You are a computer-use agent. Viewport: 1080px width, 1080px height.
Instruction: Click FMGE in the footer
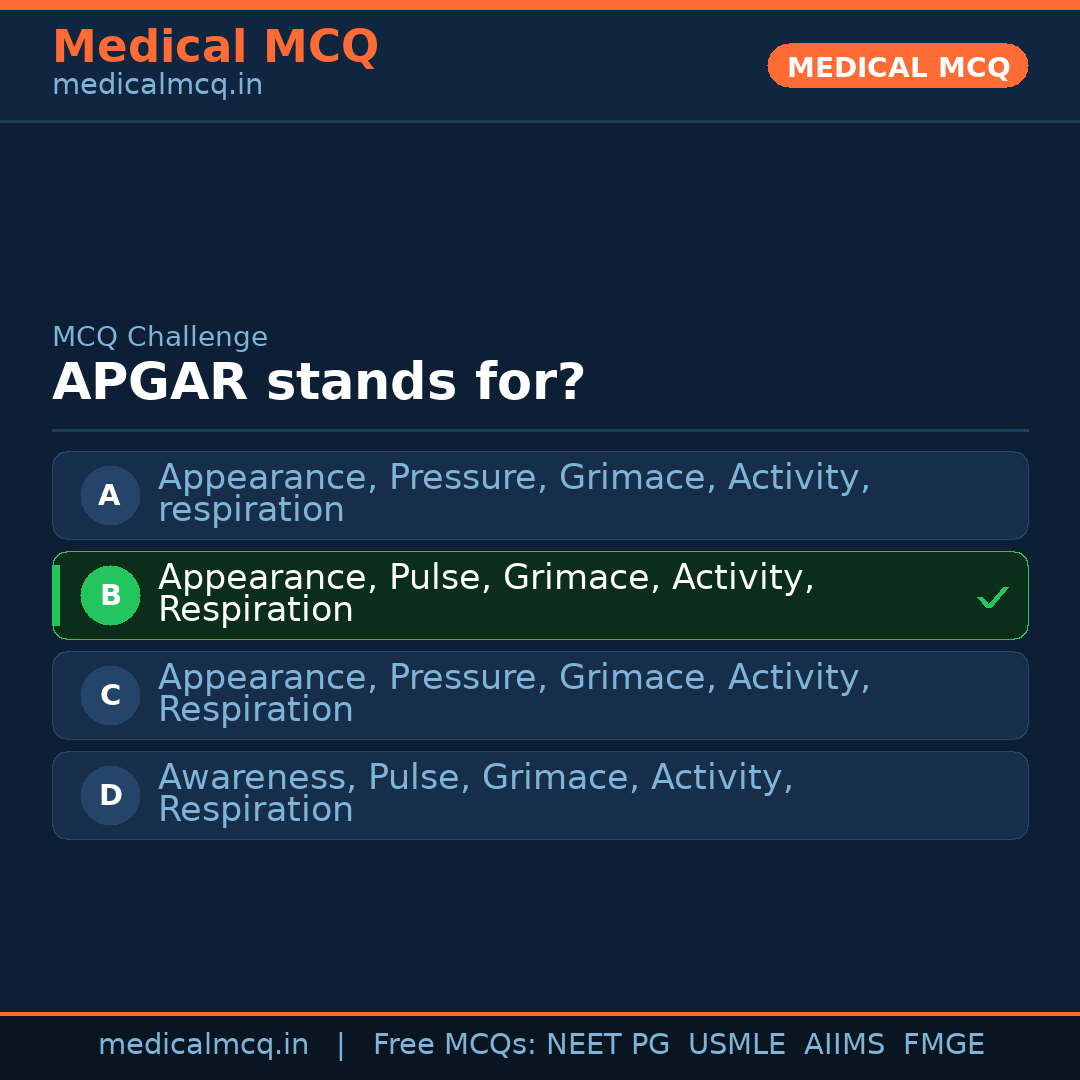coord(944,1045)
